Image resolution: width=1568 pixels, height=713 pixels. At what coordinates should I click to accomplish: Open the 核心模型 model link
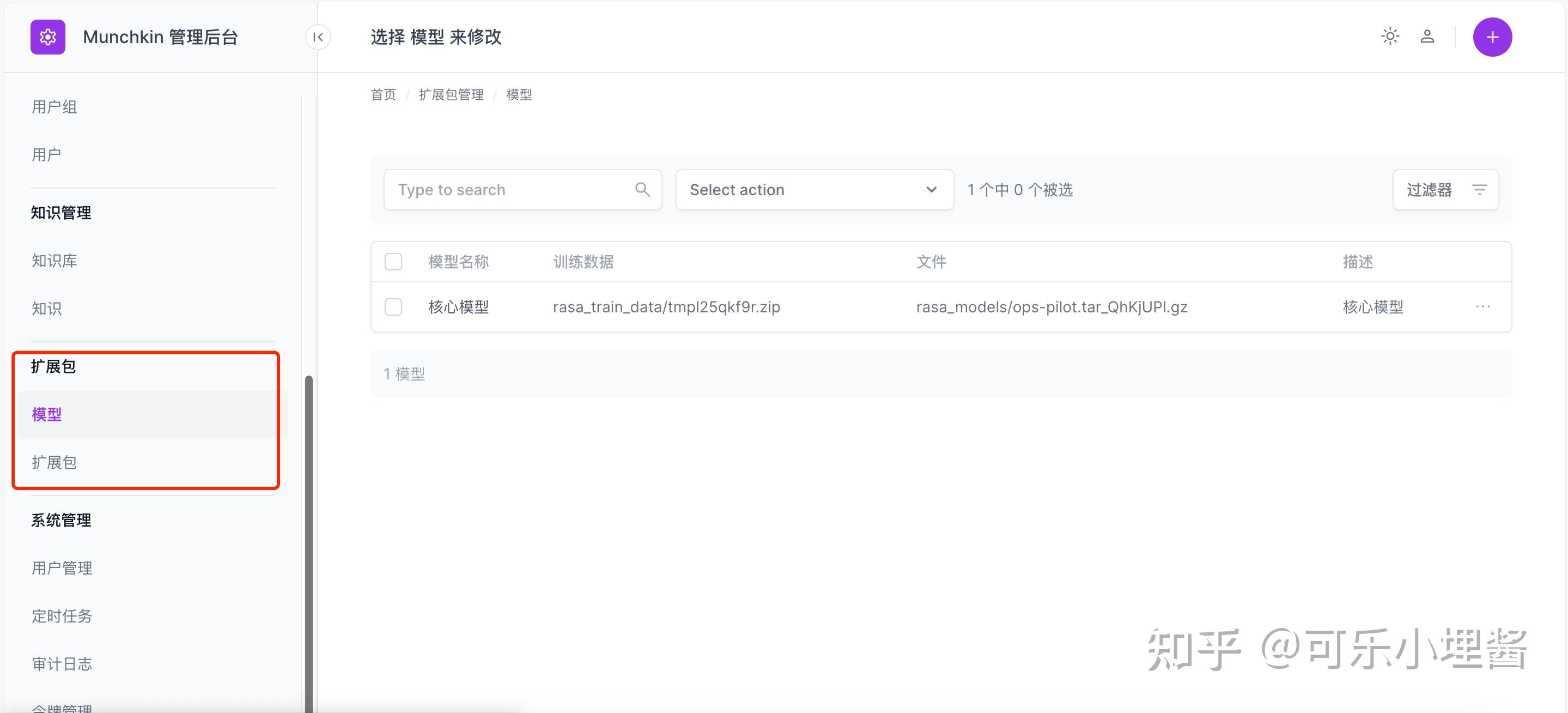pyautogui.click(x=458, y=307)
